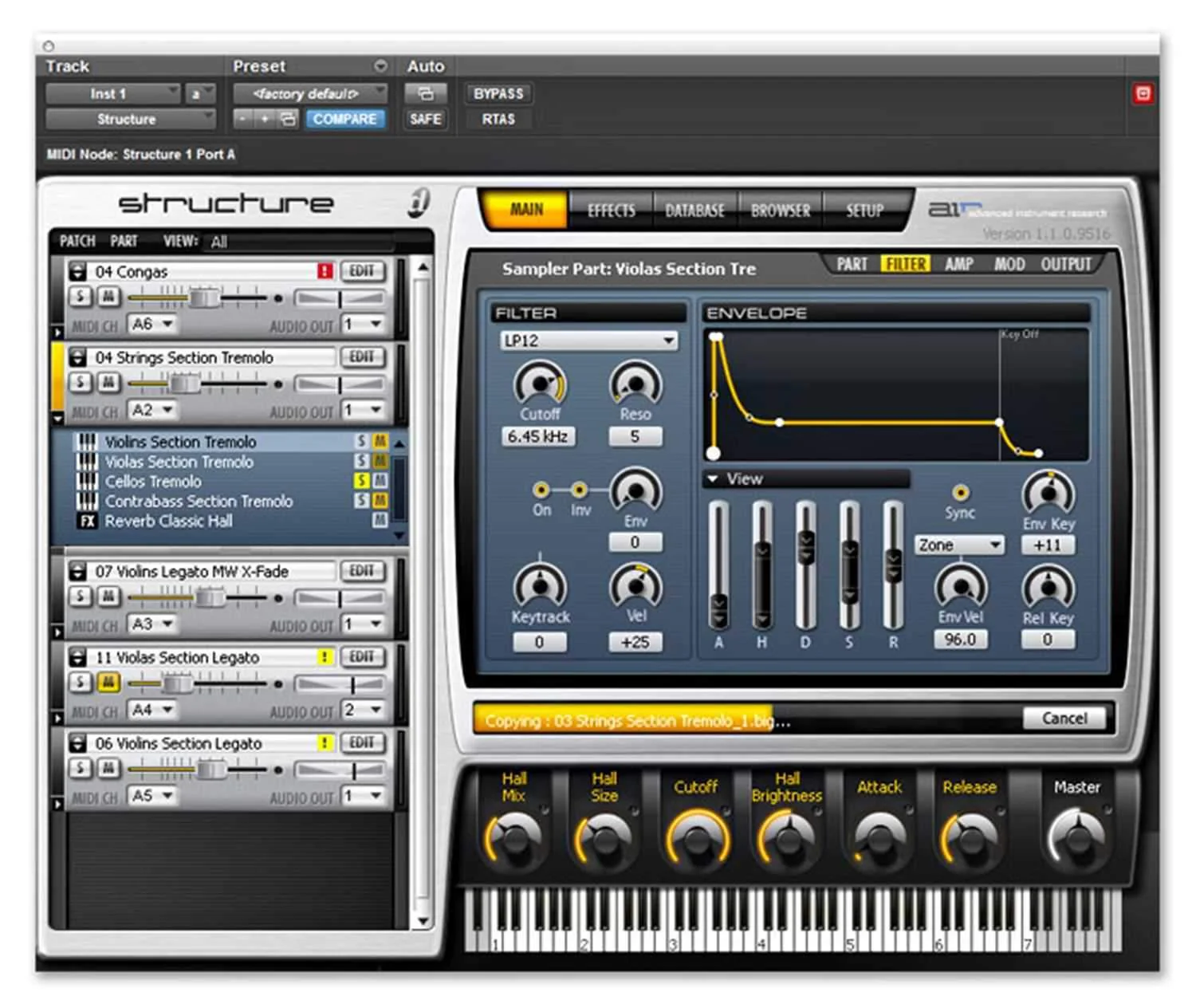Screen dimensions: 1196x1008
Task: Open the Structure info "i" icon
Action: [419, 202]
